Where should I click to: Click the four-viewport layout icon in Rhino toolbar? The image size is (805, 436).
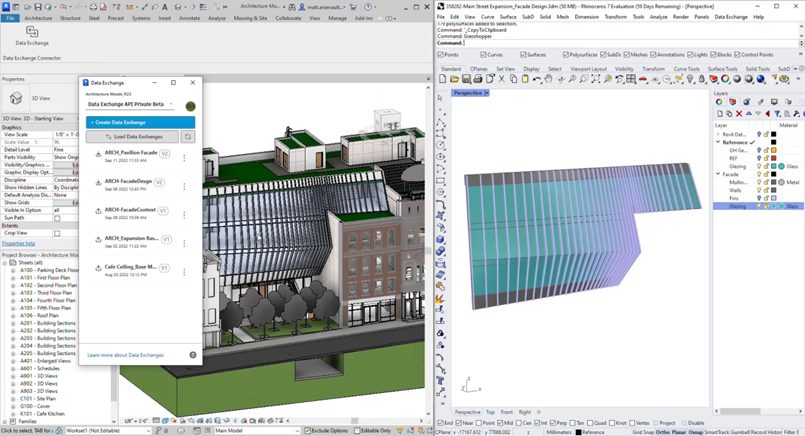coord(631,79)
